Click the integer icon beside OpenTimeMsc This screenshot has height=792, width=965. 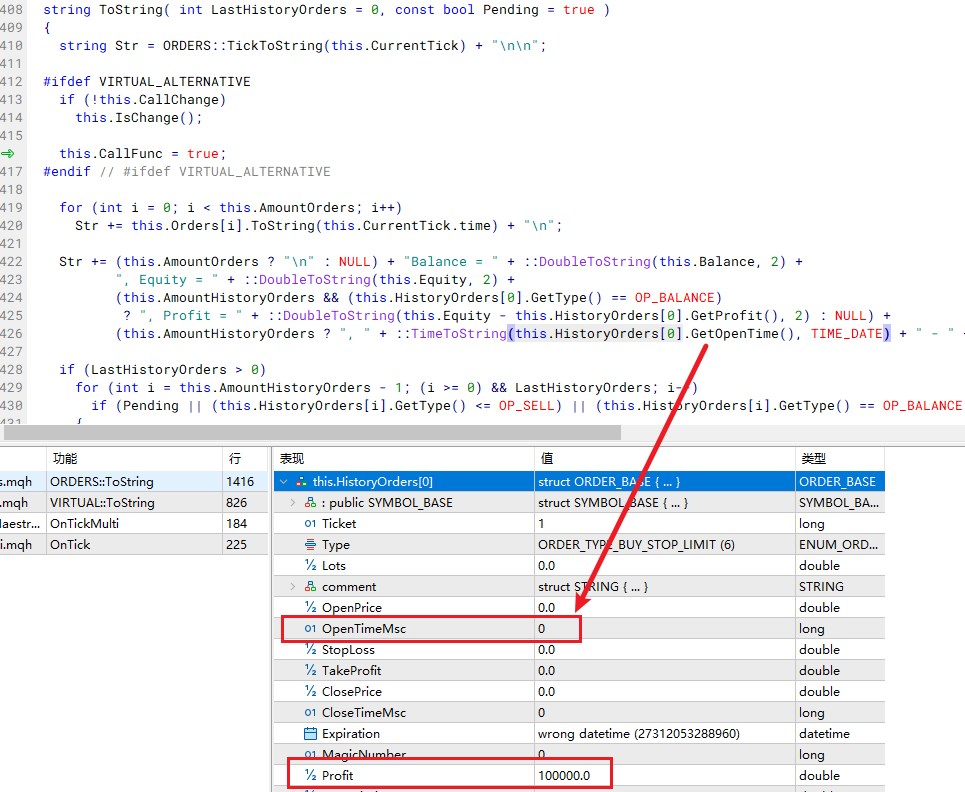point(310,628)
